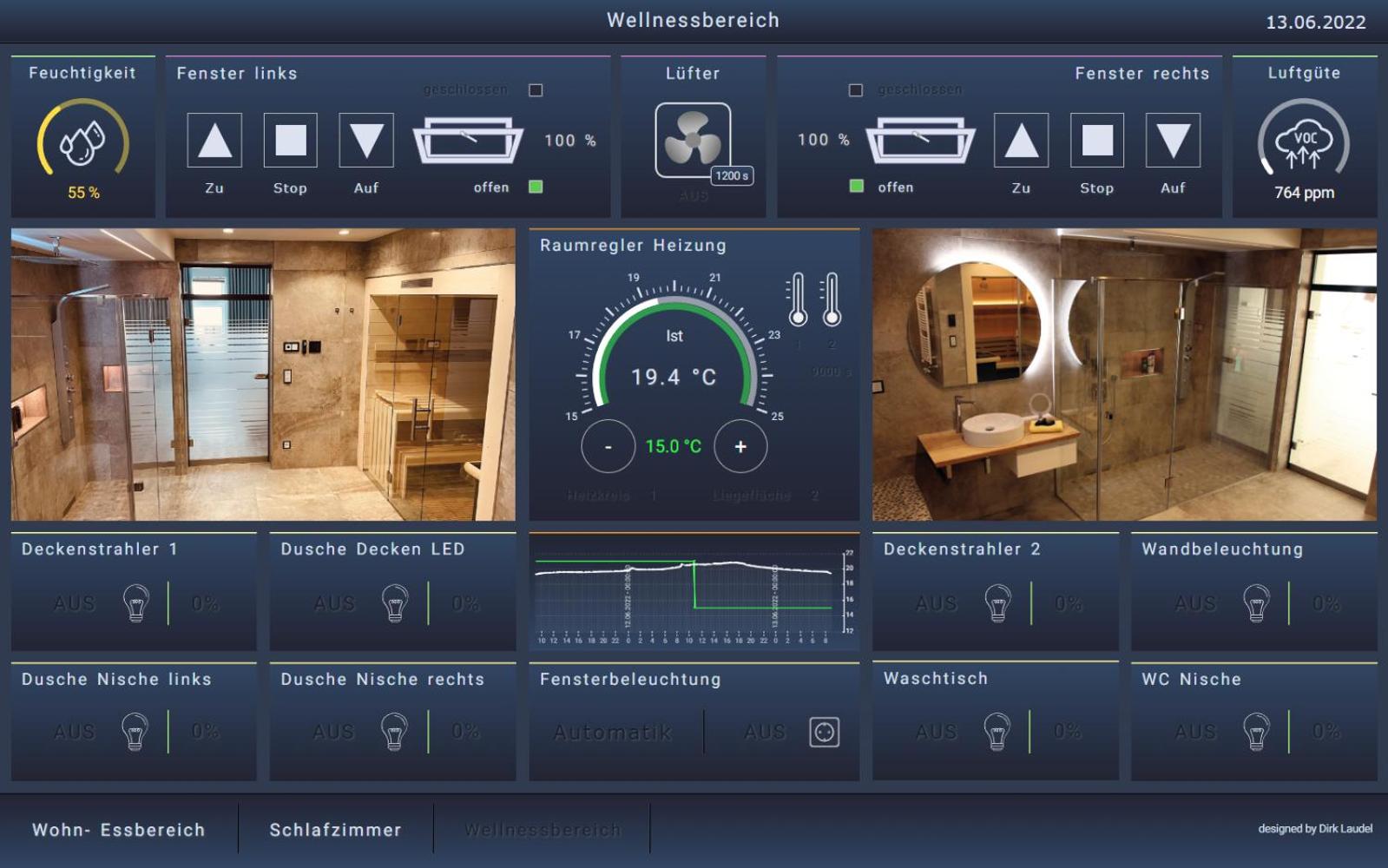Toggle the AUS state of Dusche Decken LED

334,603
